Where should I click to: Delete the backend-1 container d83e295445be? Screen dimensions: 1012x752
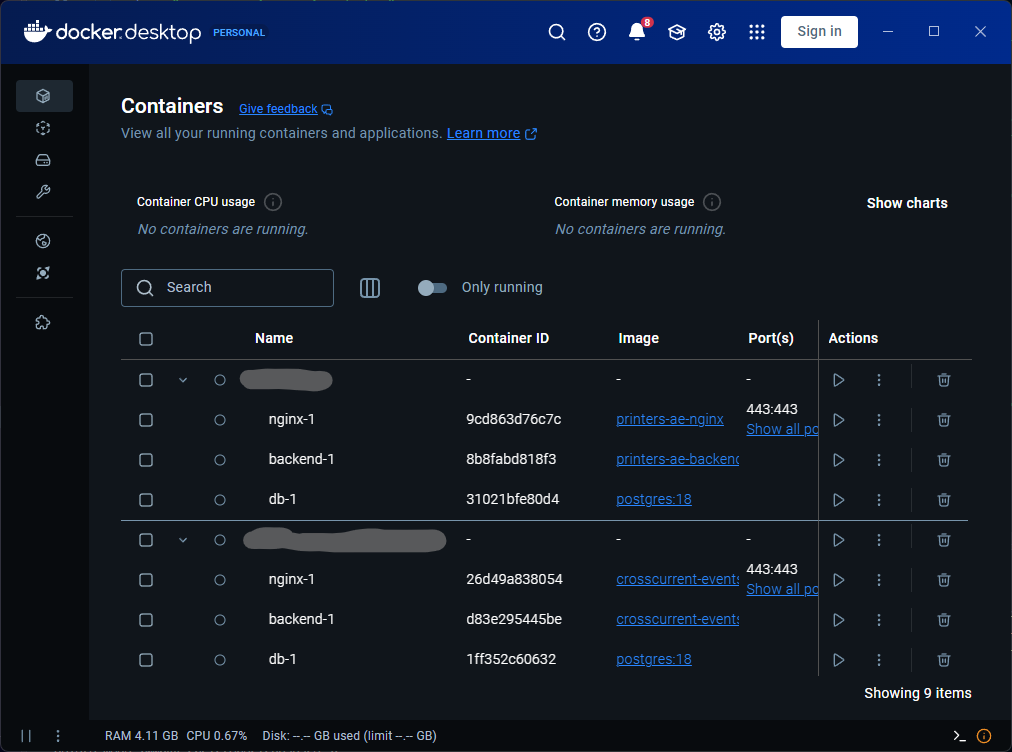point(944,620)
